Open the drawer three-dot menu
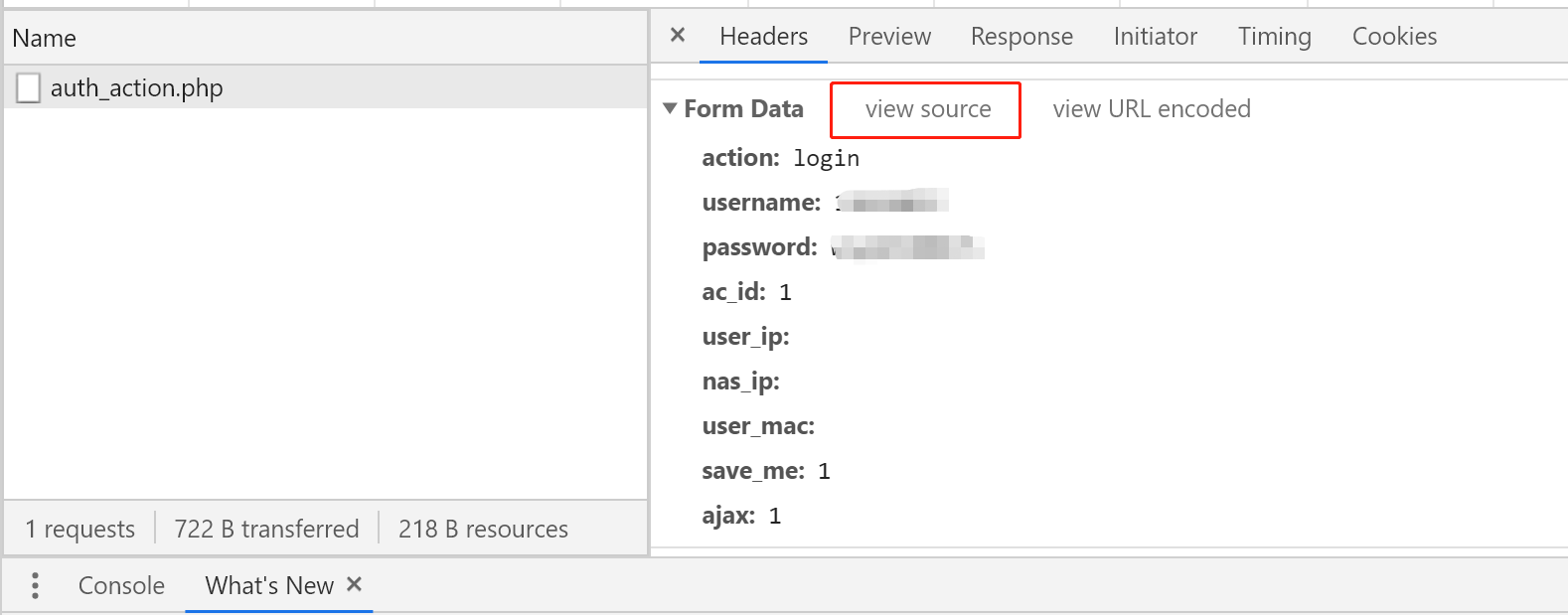The image size is (1568, 615). [x=35, y=585]
